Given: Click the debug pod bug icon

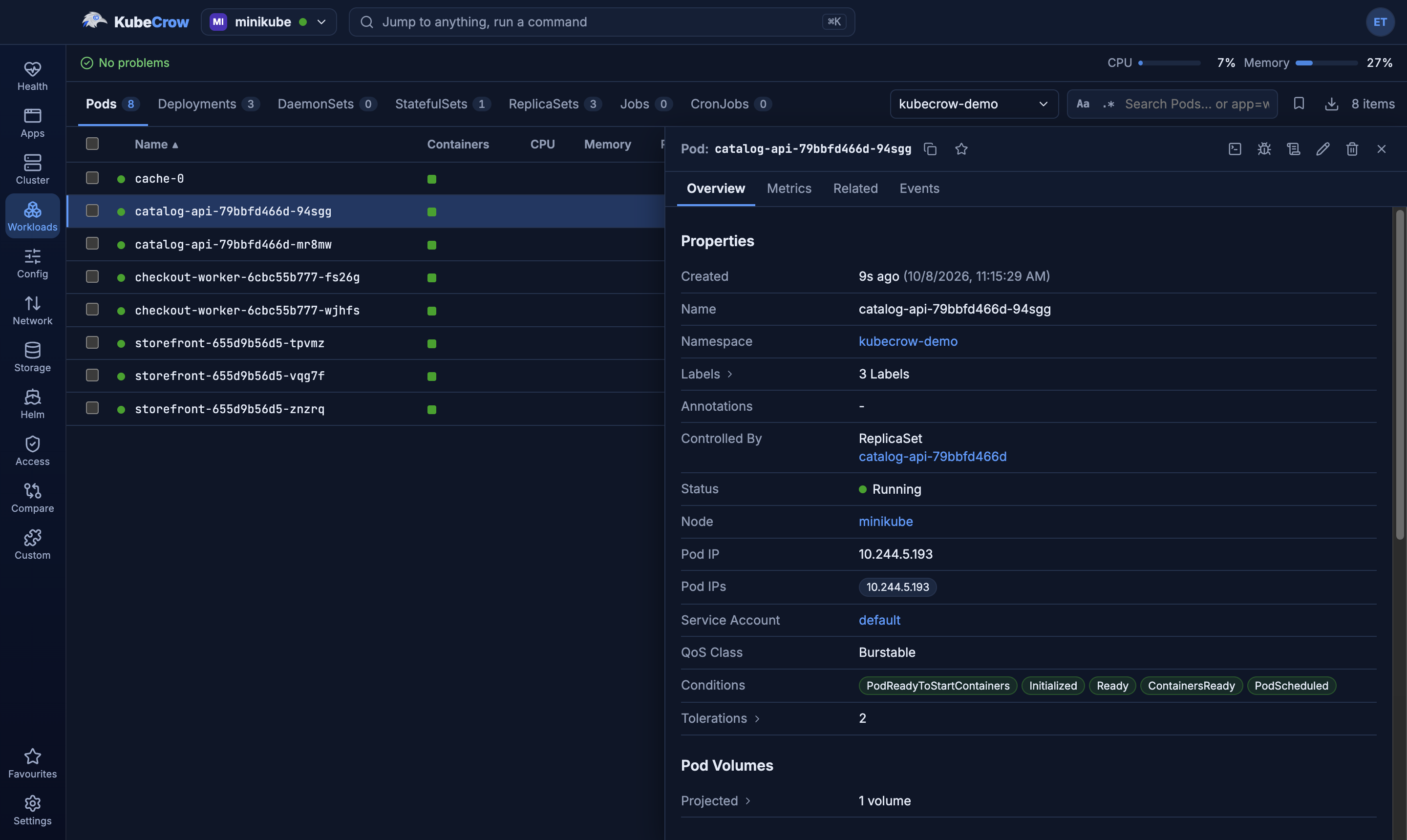Looking at the screenshot, I should pyautogui.click(x=1264, y=149).
